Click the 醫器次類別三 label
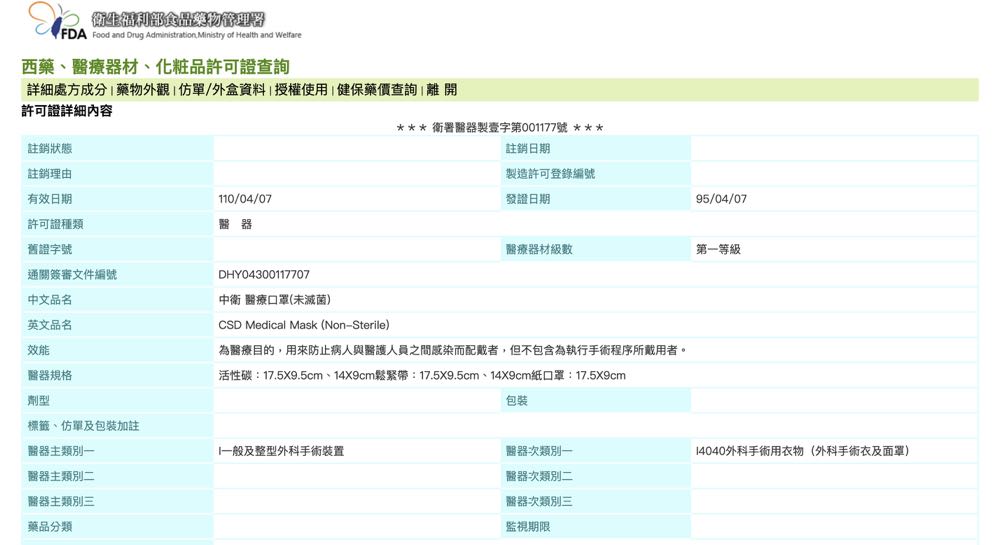1000x545 pixels. pyautogui.click(x=539, y=502)
